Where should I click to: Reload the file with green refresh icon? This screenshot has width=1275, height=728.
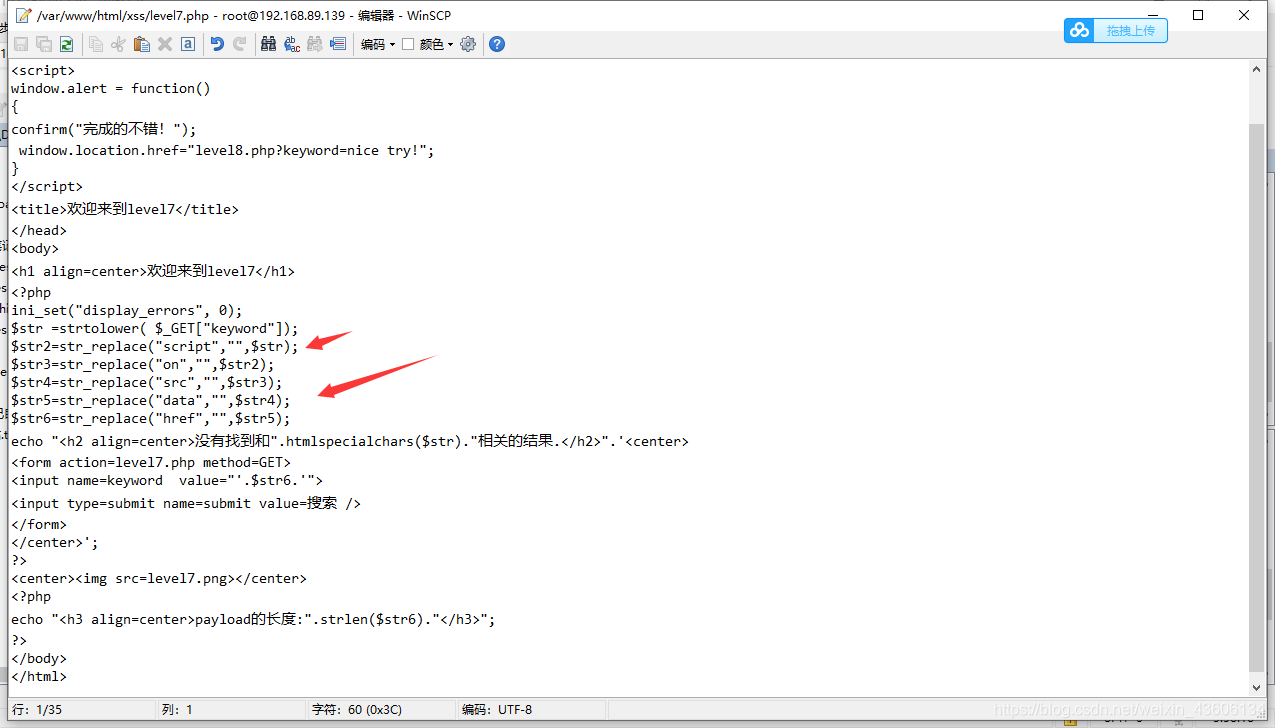click(x=66, y=44)
